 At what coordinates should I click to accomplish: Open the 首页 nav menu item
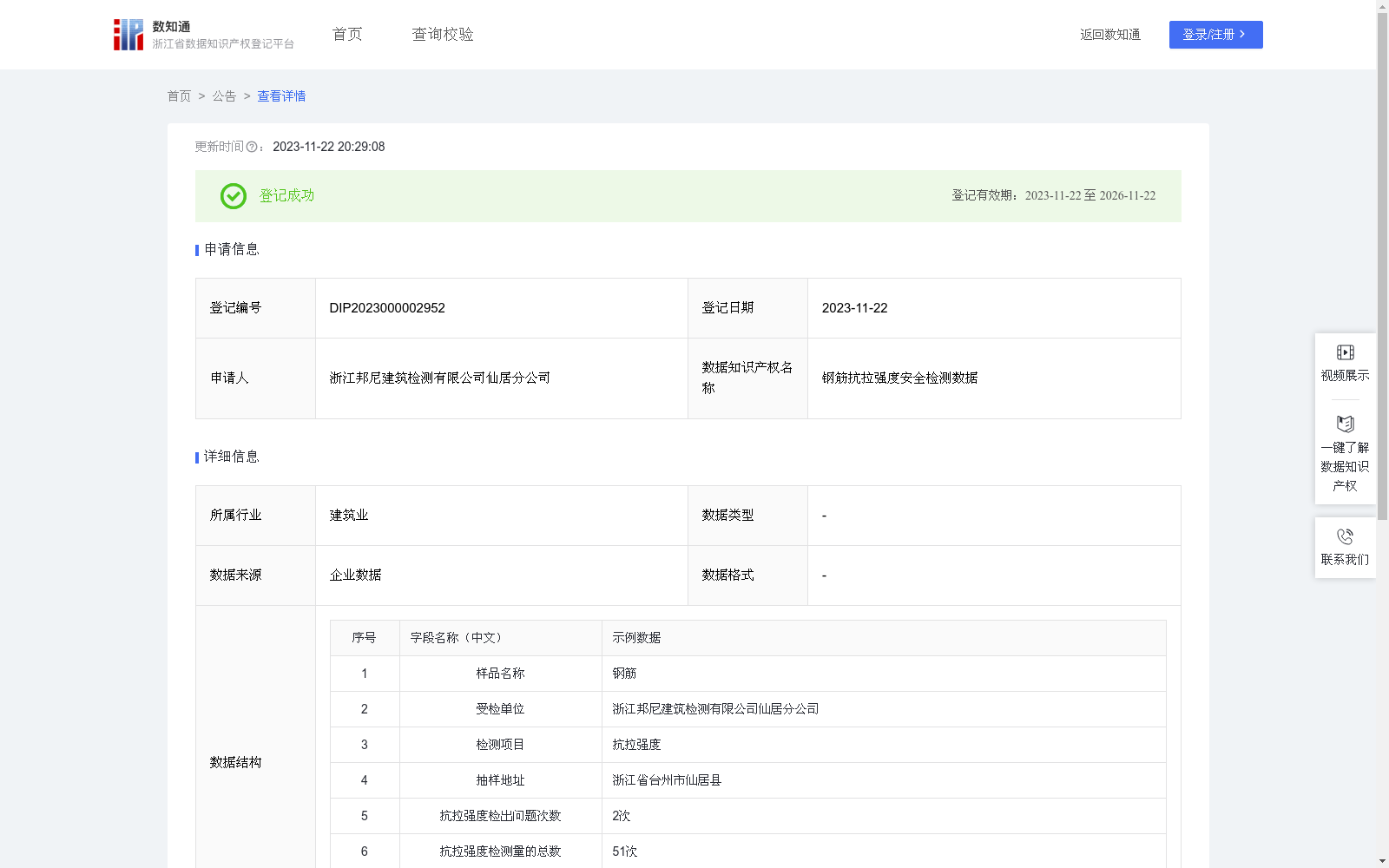pyautogui.click(x=347, y=35)
